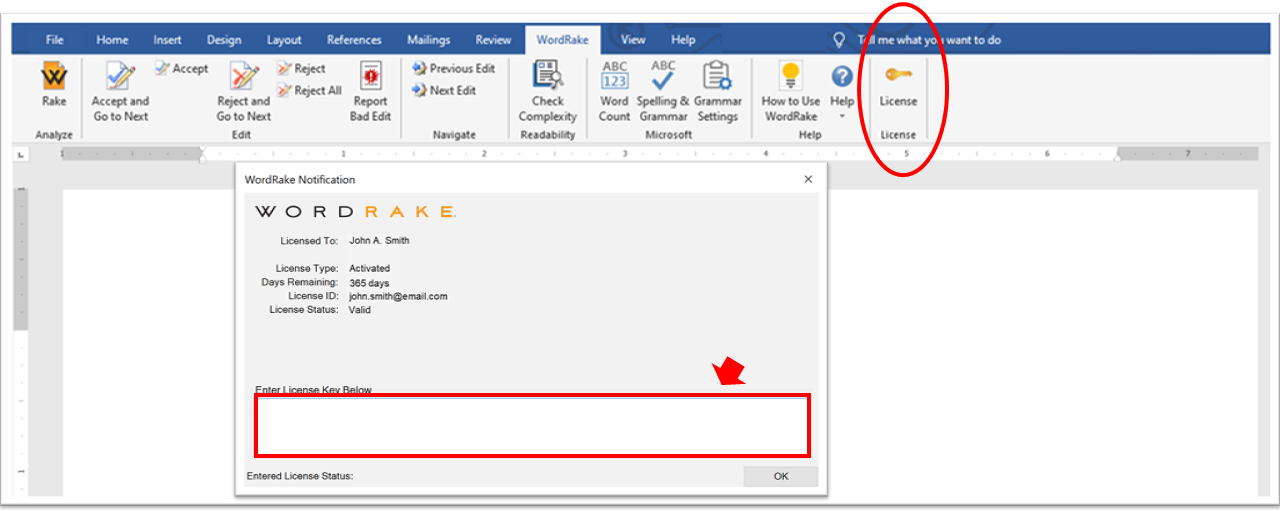Accept the current edit
1280x511 pixels.
click(x=181, y=69)
